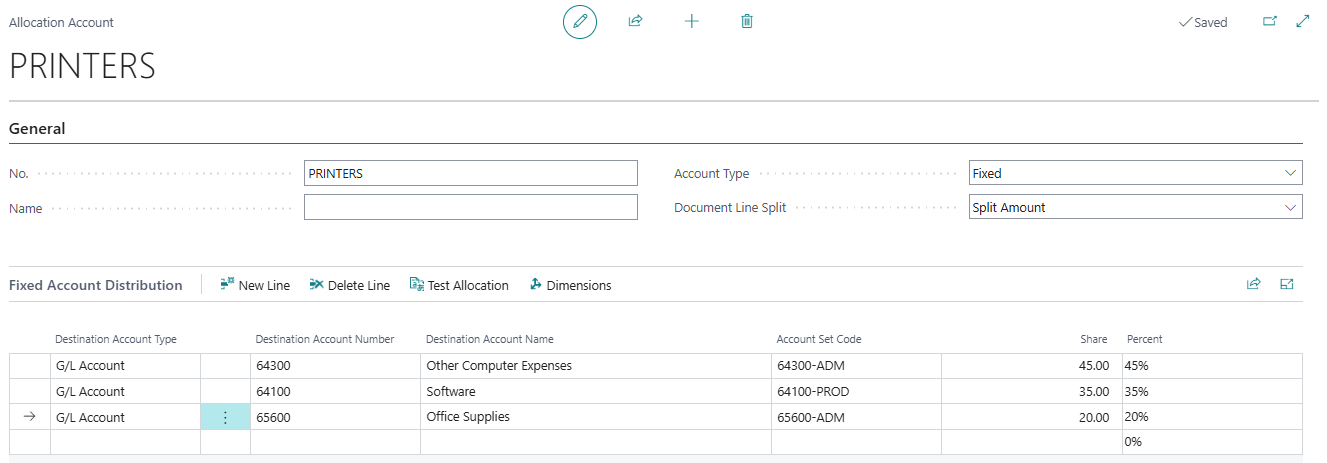Open the Document Line Split dropdown
Screen dimensions: 1327x463
click(x=1135, y=207)
